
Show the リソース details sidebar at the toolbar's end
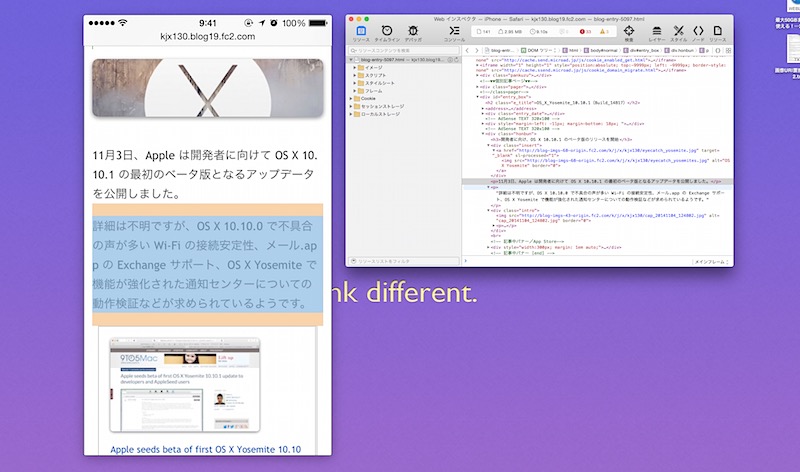717,33
